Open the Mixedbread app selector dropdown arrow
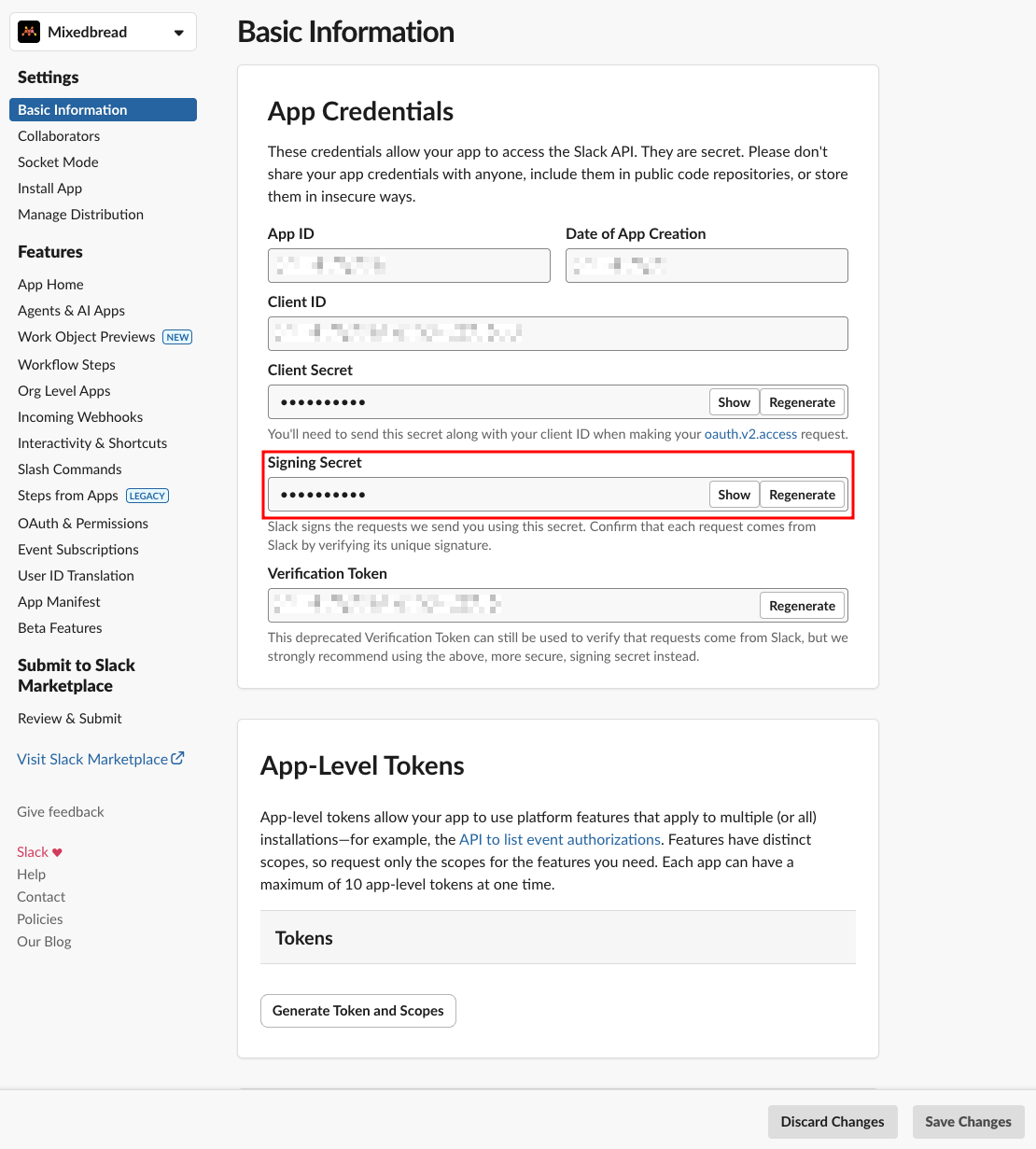 click(x=178, y=33)
